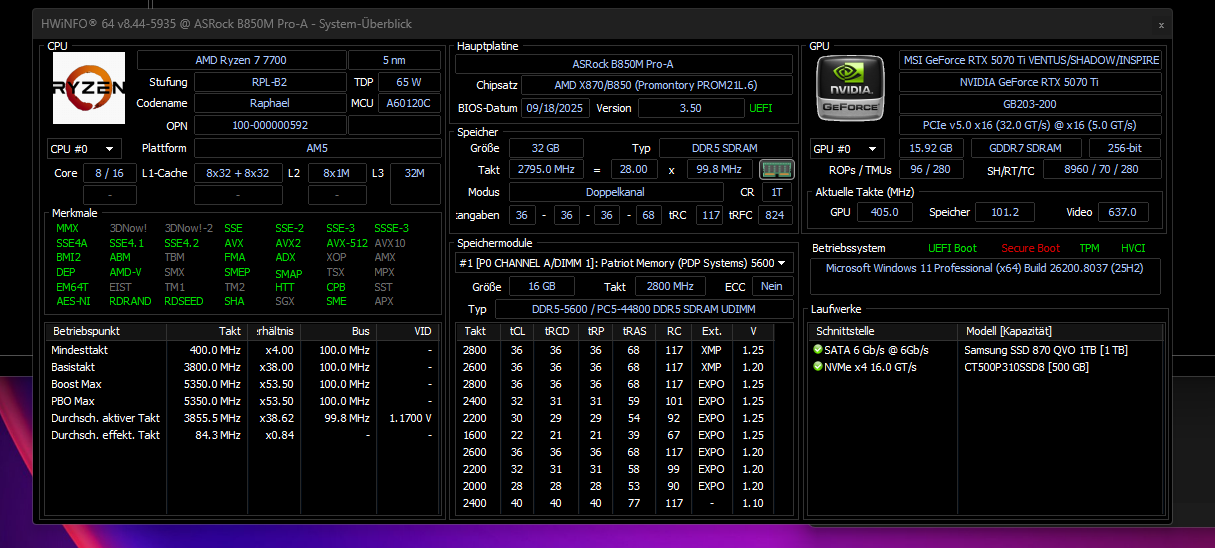Select the MCU value A60120C
1215x548 pixels.
408,103
